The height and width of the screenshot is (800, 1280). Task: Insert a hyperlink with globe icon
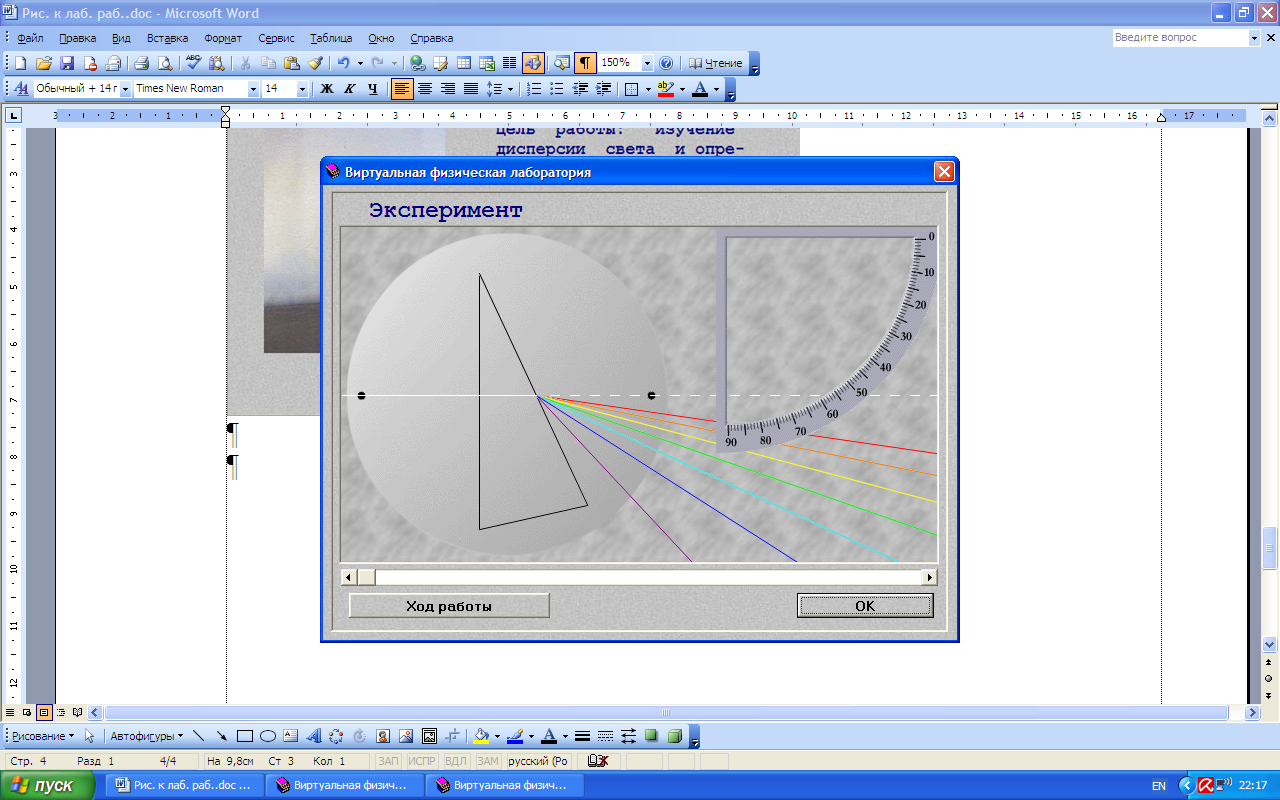click(418, 63)
